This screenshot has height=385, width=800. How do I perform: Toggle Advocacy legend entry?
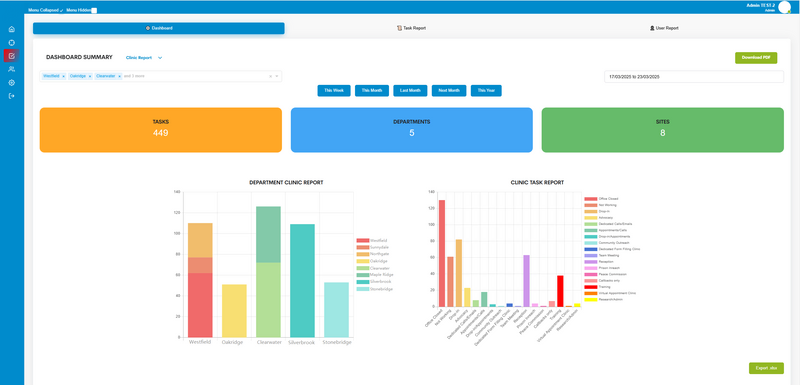pyautogui.click(x=599, y=218)
